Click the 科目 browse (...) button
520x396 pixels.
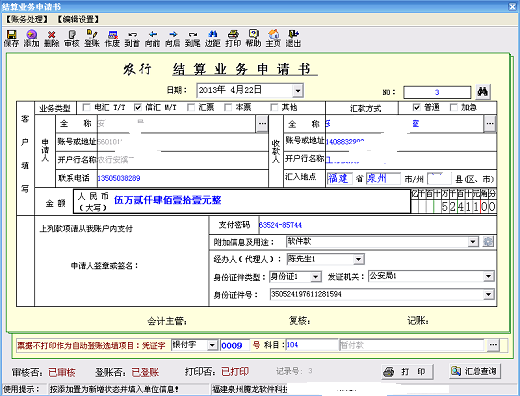point(493,345)
